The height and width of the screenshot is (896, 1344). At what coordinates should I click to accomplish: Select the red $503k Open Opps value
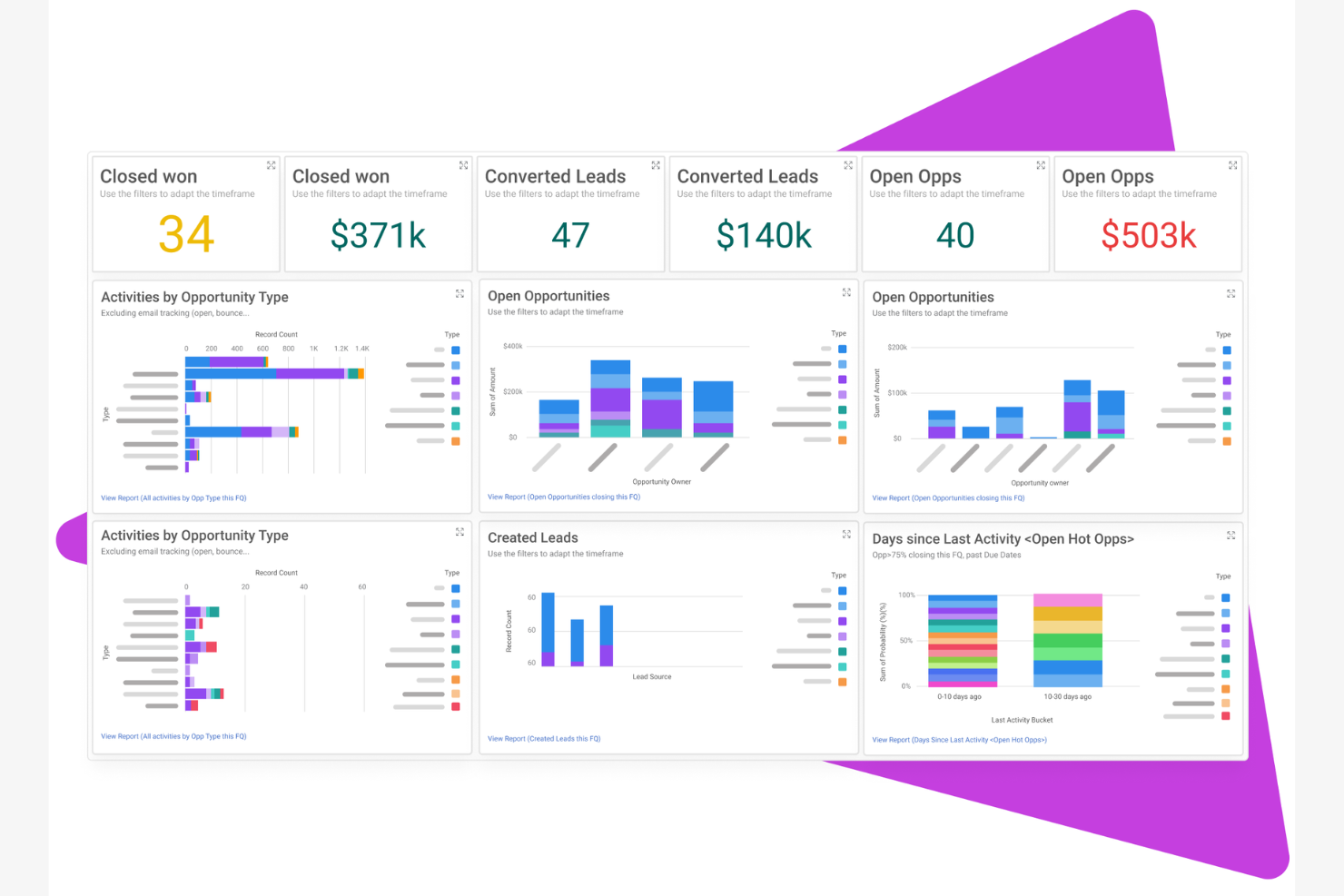(x=1149, y=235)
